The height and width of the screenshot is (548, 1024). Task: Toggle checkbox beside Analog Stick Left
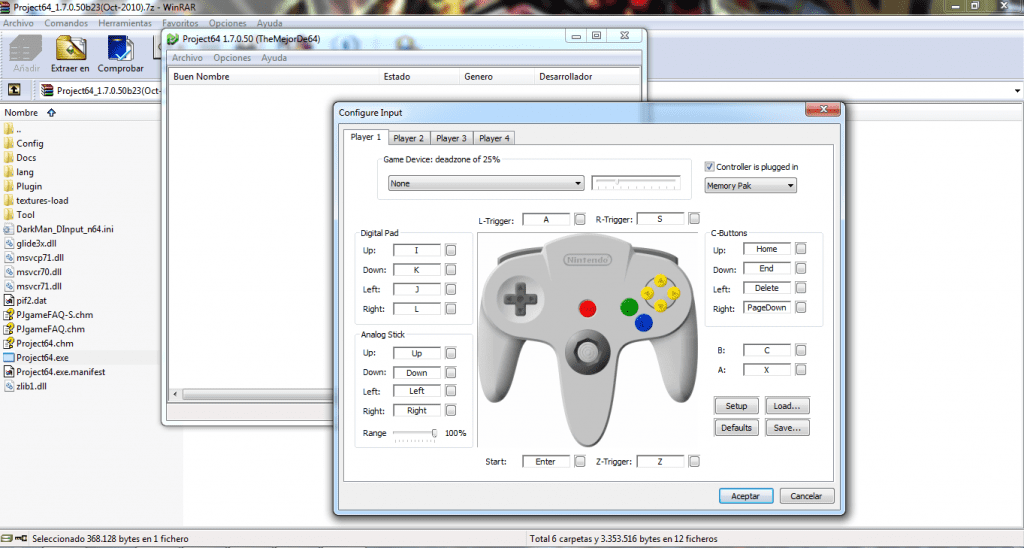pyautogui.click(x=451, y=391)
